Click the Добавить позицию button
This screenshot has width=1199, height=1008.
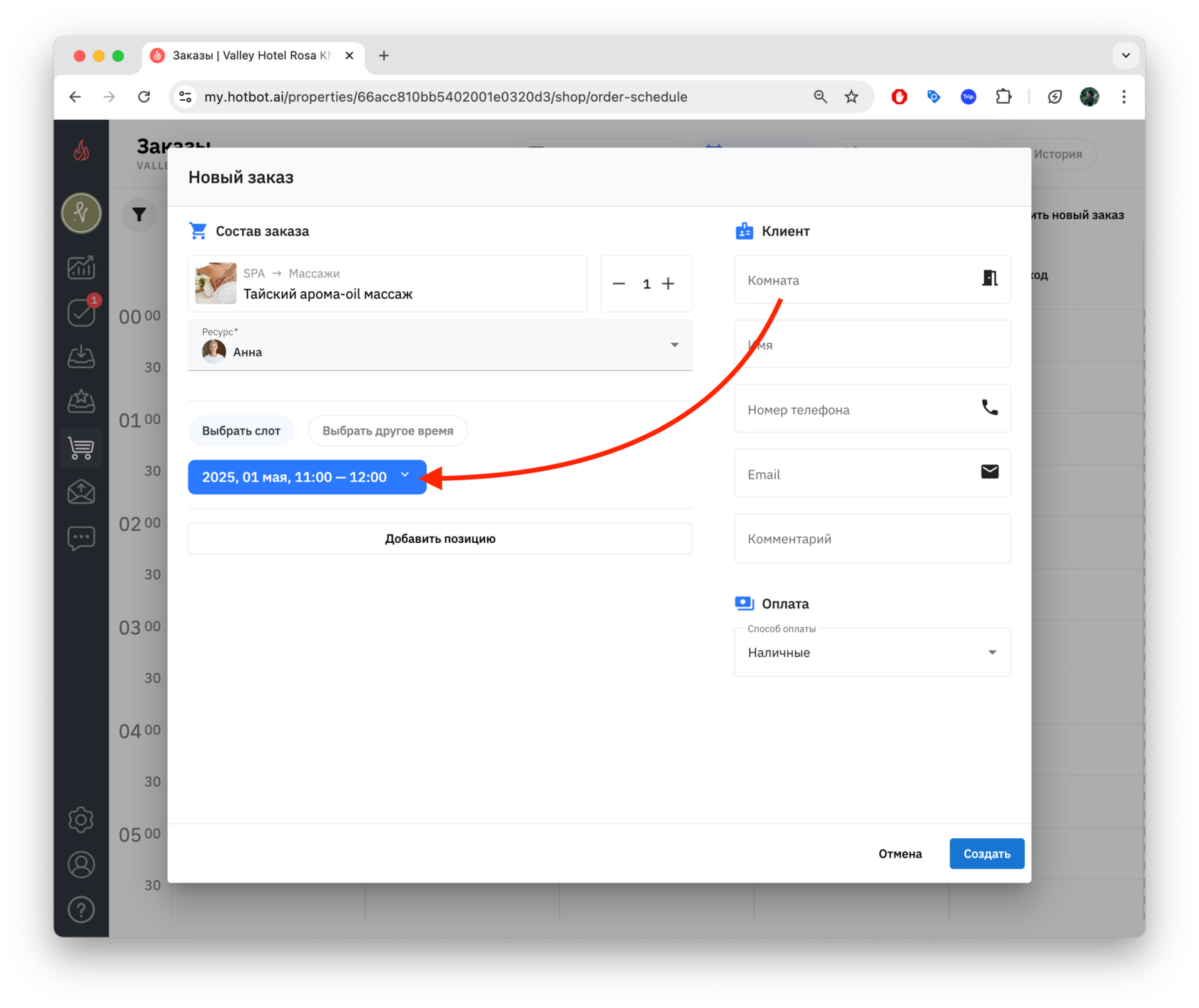440,539
